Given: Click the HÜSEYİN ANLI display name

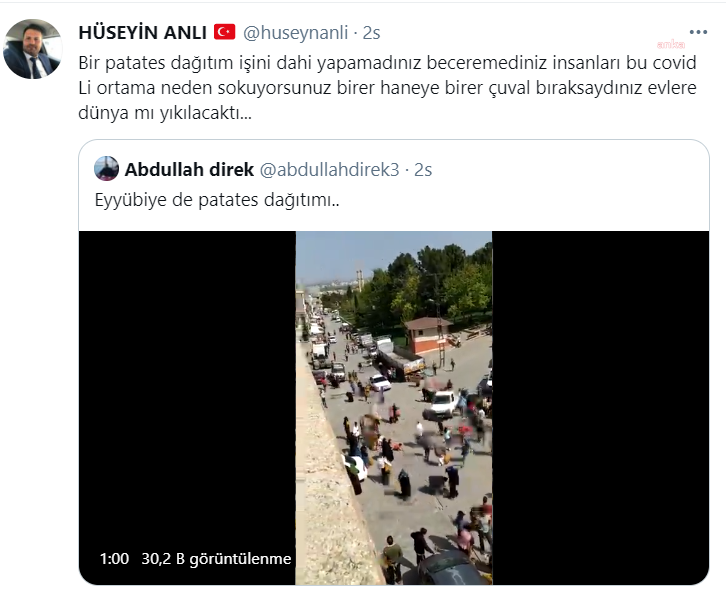Looking at the screenshot, I should 143,33.
